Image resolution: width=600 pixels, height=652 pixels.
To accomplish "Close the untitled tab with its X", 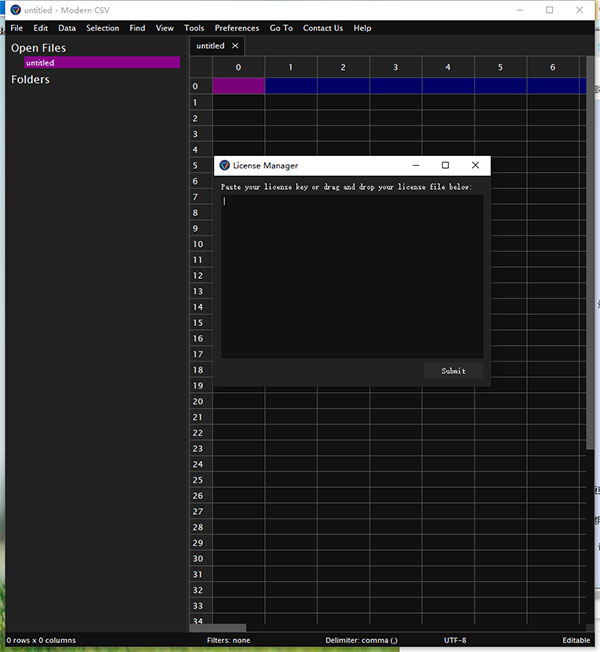I will click(x=235, y=46).
